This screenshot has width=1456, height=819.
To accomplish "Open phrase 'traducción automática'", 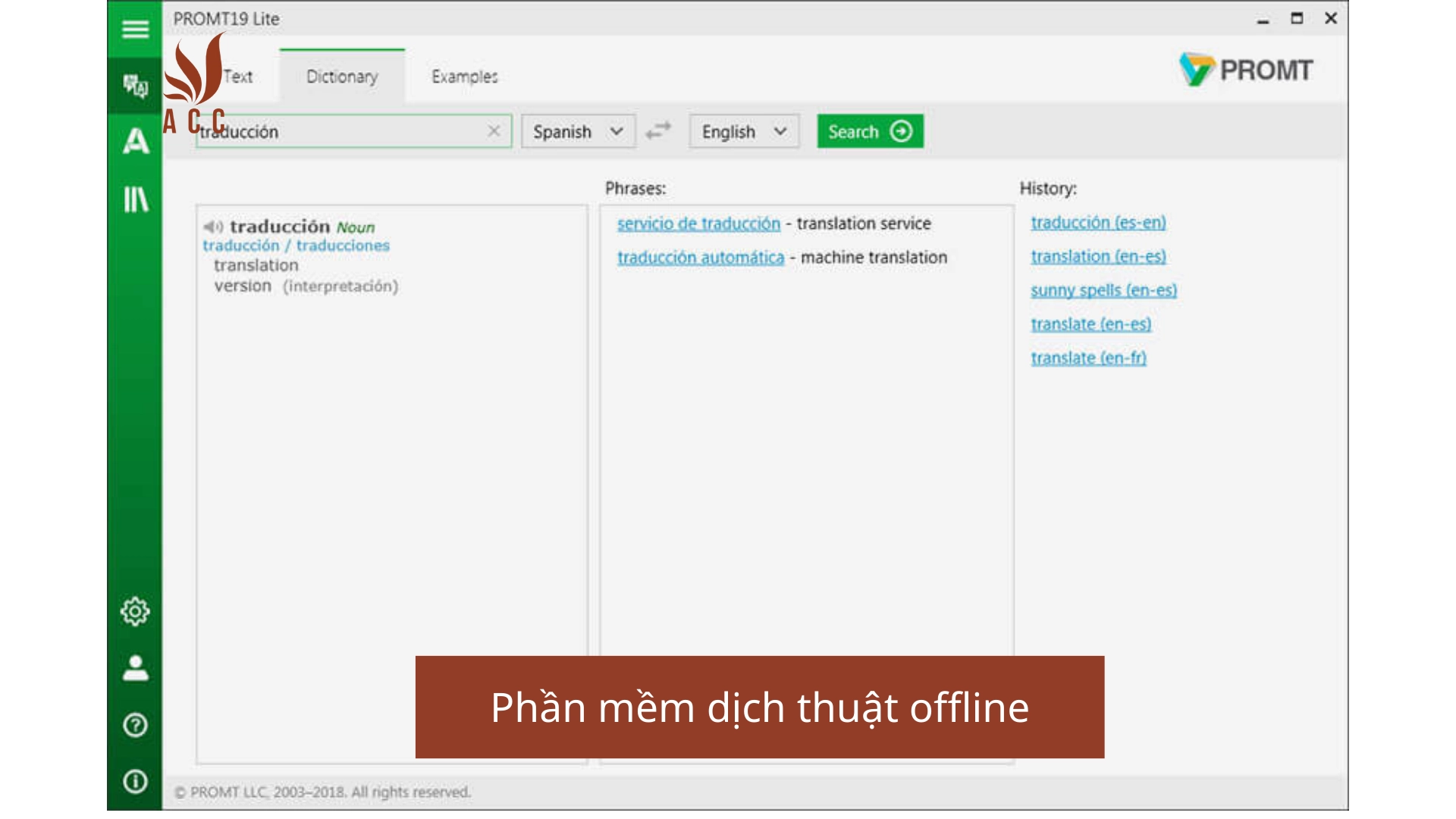I will (x=701, y=258).
